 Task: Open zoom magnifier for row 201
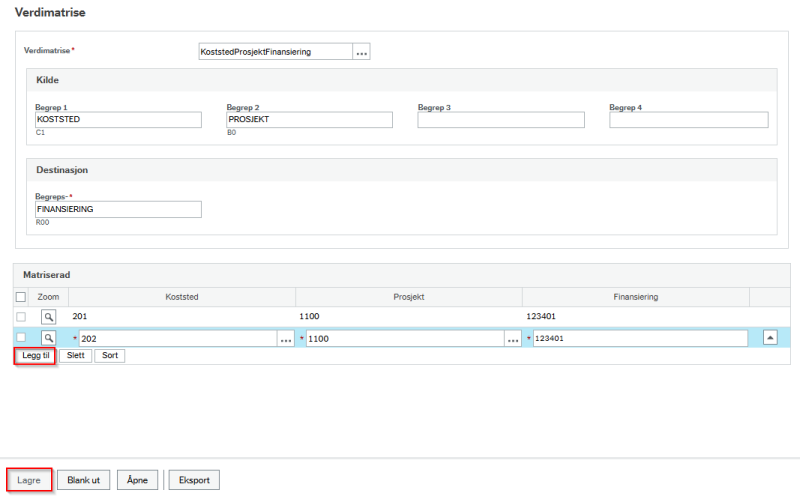pyautogui.click(x=48, y=317)
